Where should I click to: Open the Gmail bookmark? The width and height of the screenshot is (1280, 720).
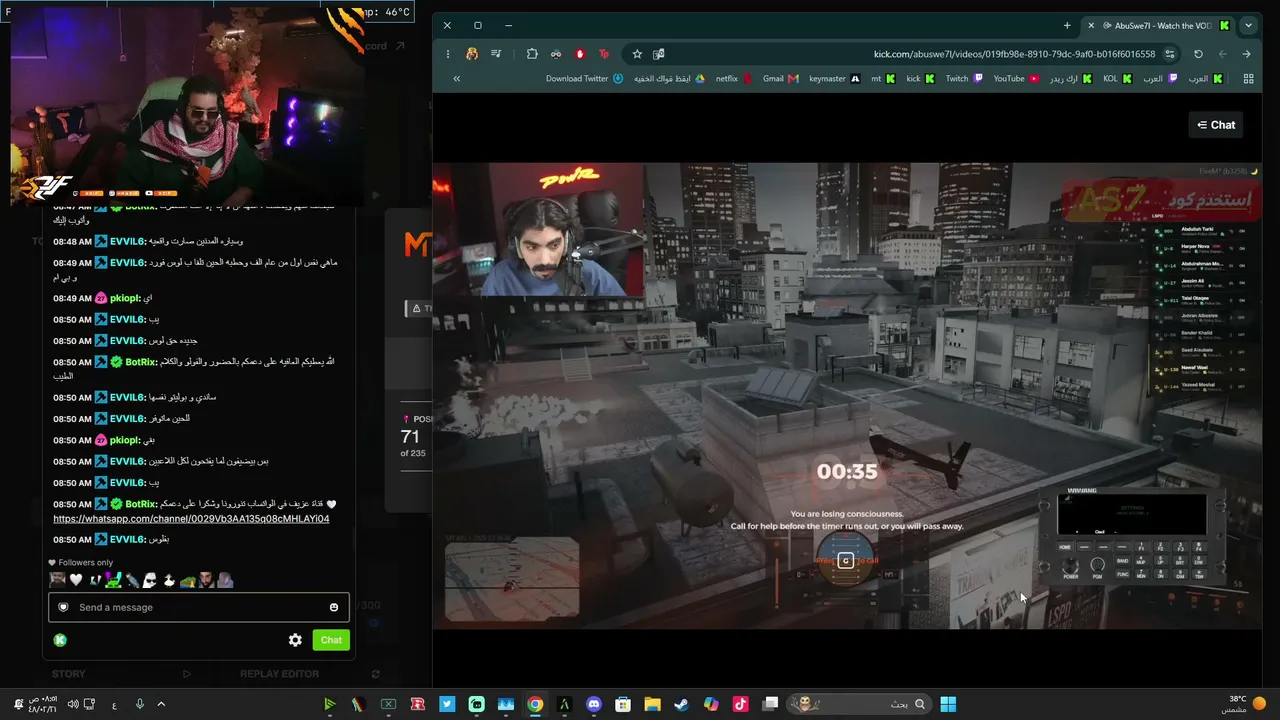tap(781, 79)
